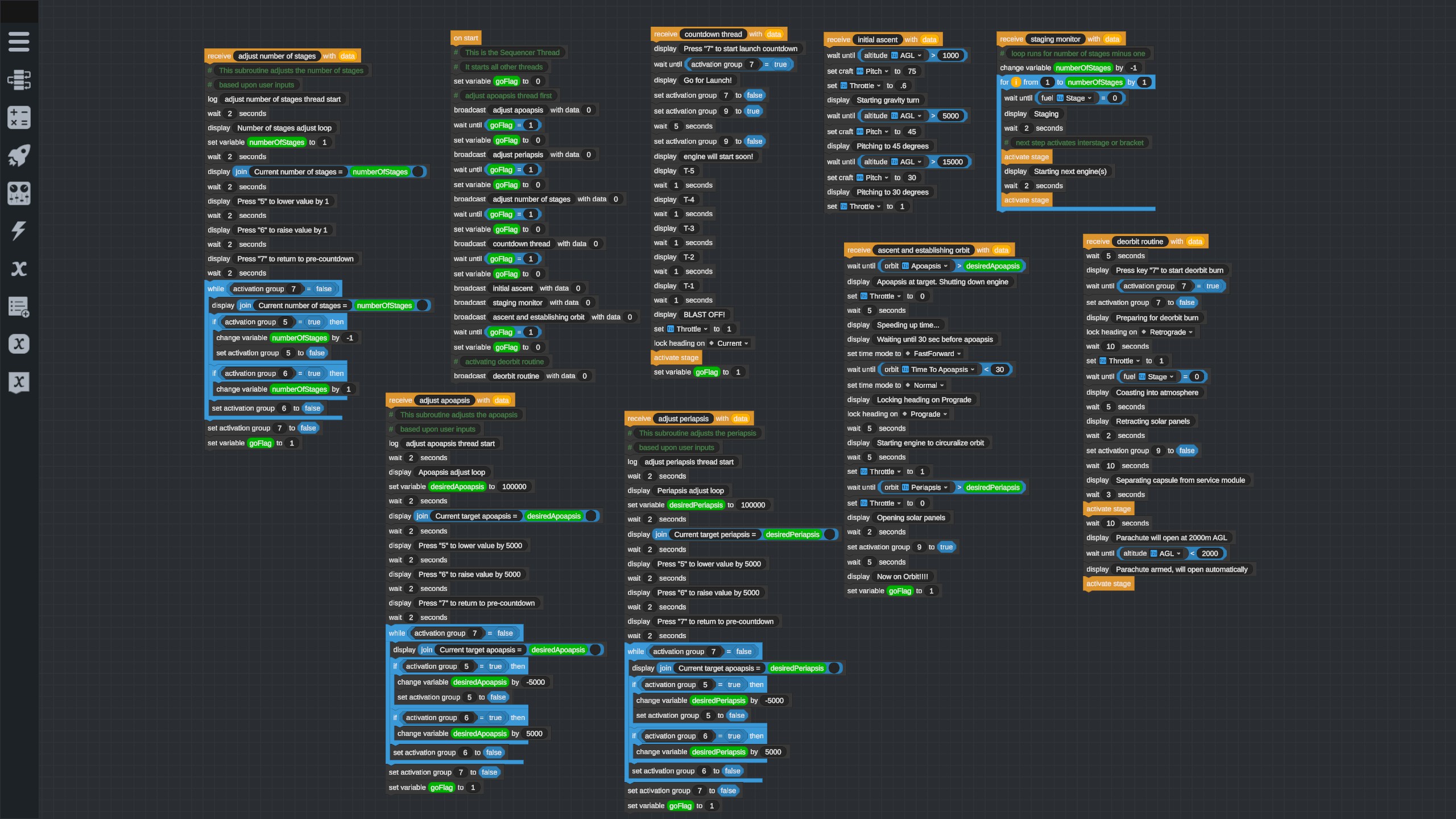1456x819 pixels.
Task: Toggle false value in deorbit 'set activation group 7'
Action: (x=1186, y=303)
